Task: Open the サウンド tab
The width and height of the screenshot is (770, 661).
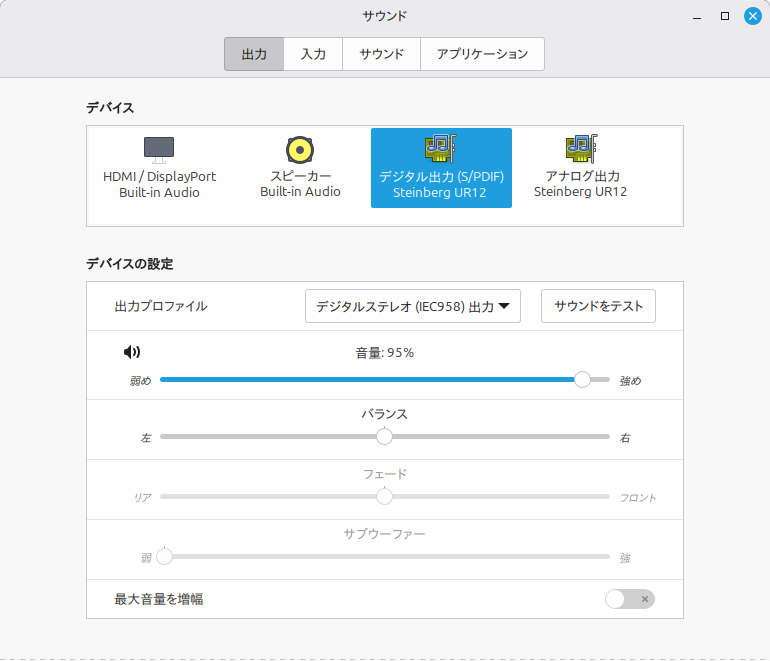Action: (381, 54)
